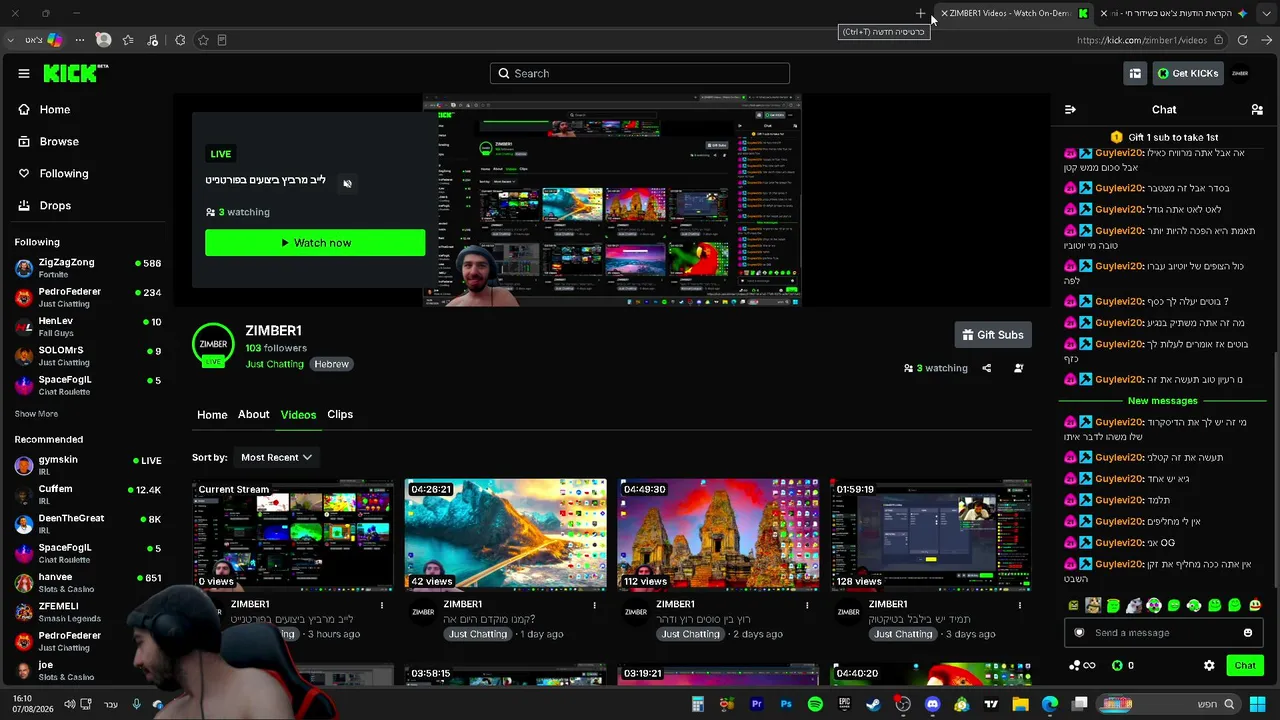1280x720 pixels.
Task: Click the KICKs balance coin icon
Action: tap(1117, 665)
